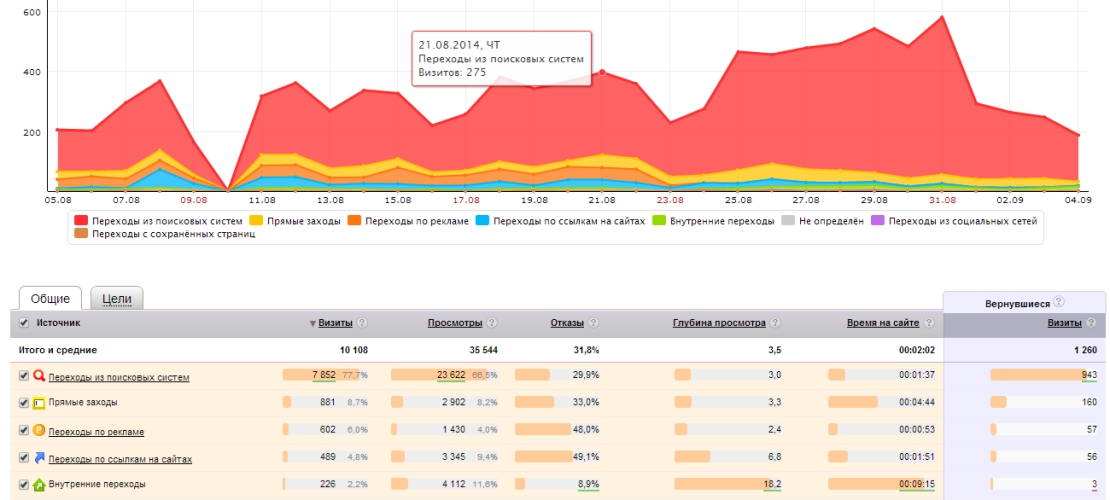The width and height of the screenshot is (1110, 500).
Task: Click time on site value 00:09:15
Action: [x=917, y=484]
